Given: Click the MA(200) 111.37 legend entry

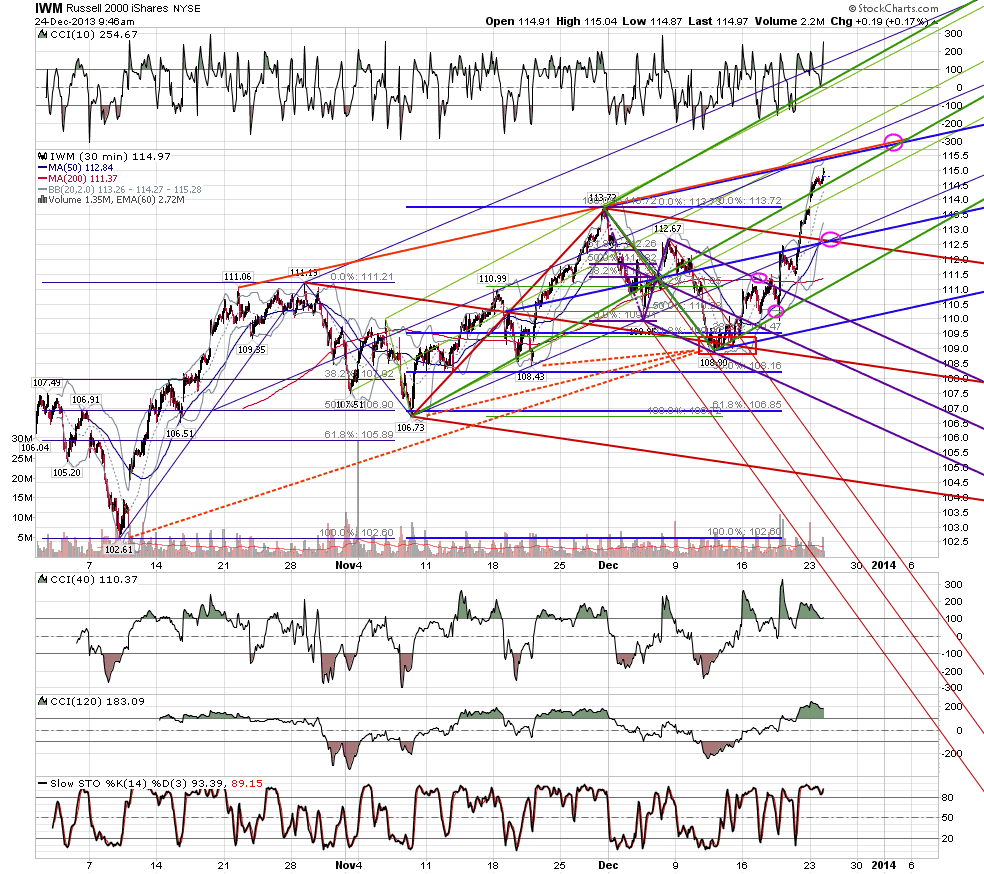Looking at the screenshot, I should click(x=83, y=179).
